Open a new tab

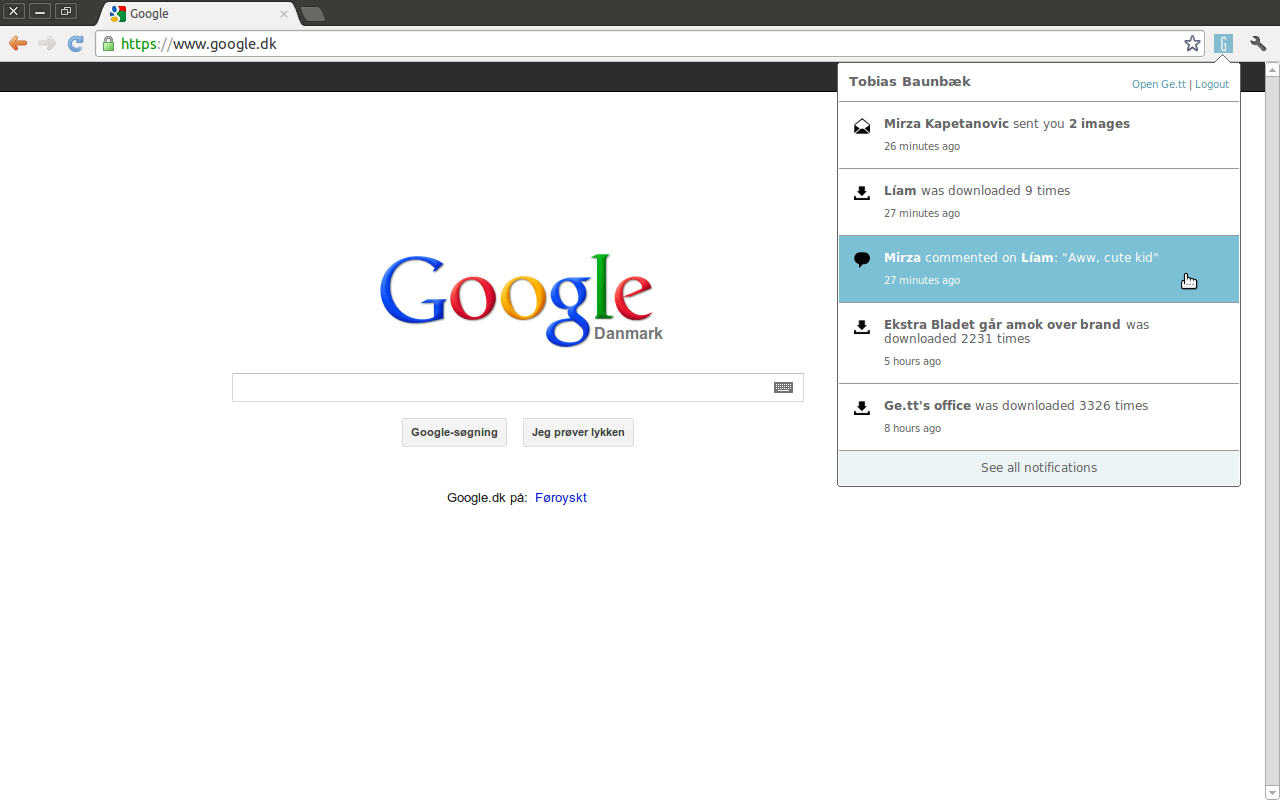(x=313, y=14)
